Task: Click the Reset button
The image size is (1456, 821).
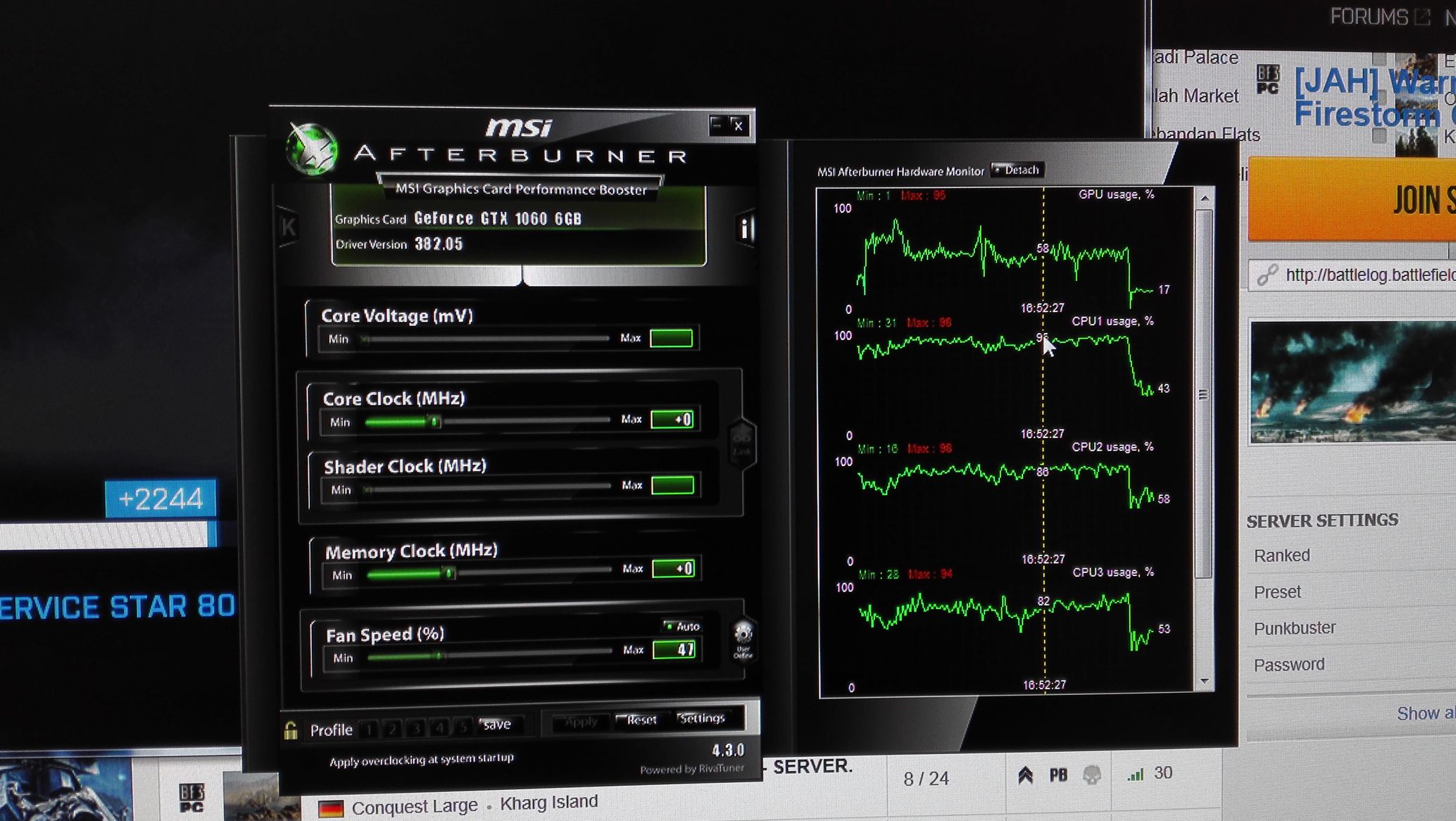Action: coord(640,720)
